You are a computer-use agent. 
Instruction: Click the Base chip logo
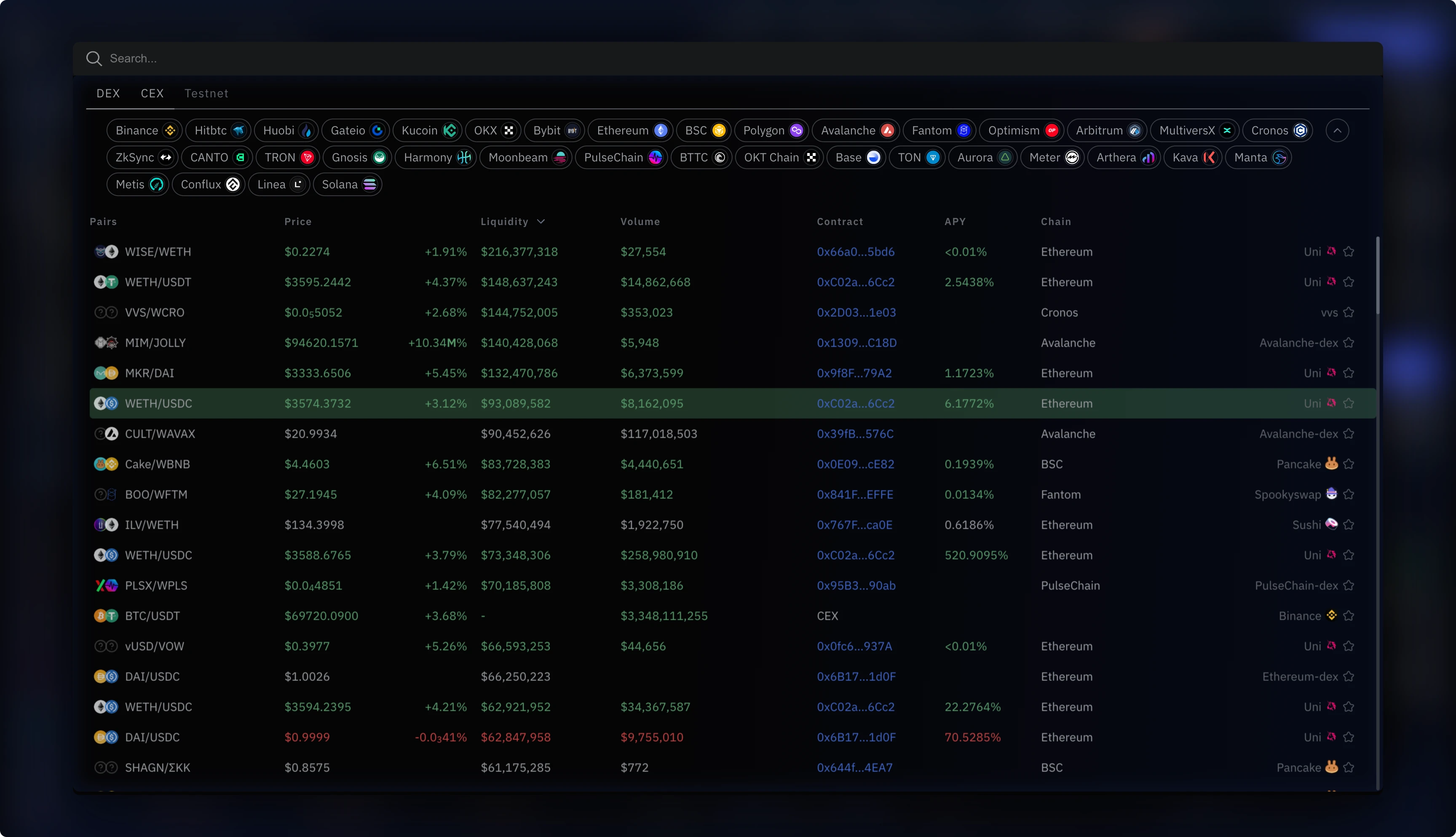873,158
